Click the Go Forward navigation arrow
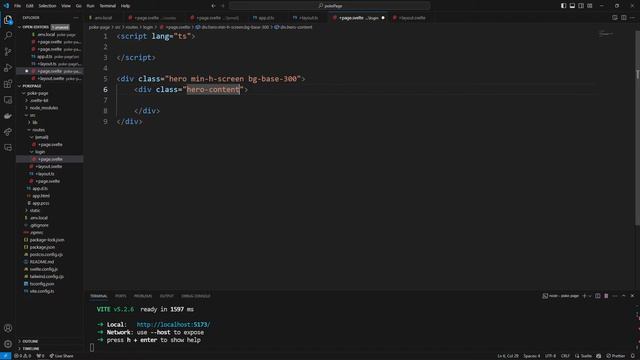 coord(223,6)
